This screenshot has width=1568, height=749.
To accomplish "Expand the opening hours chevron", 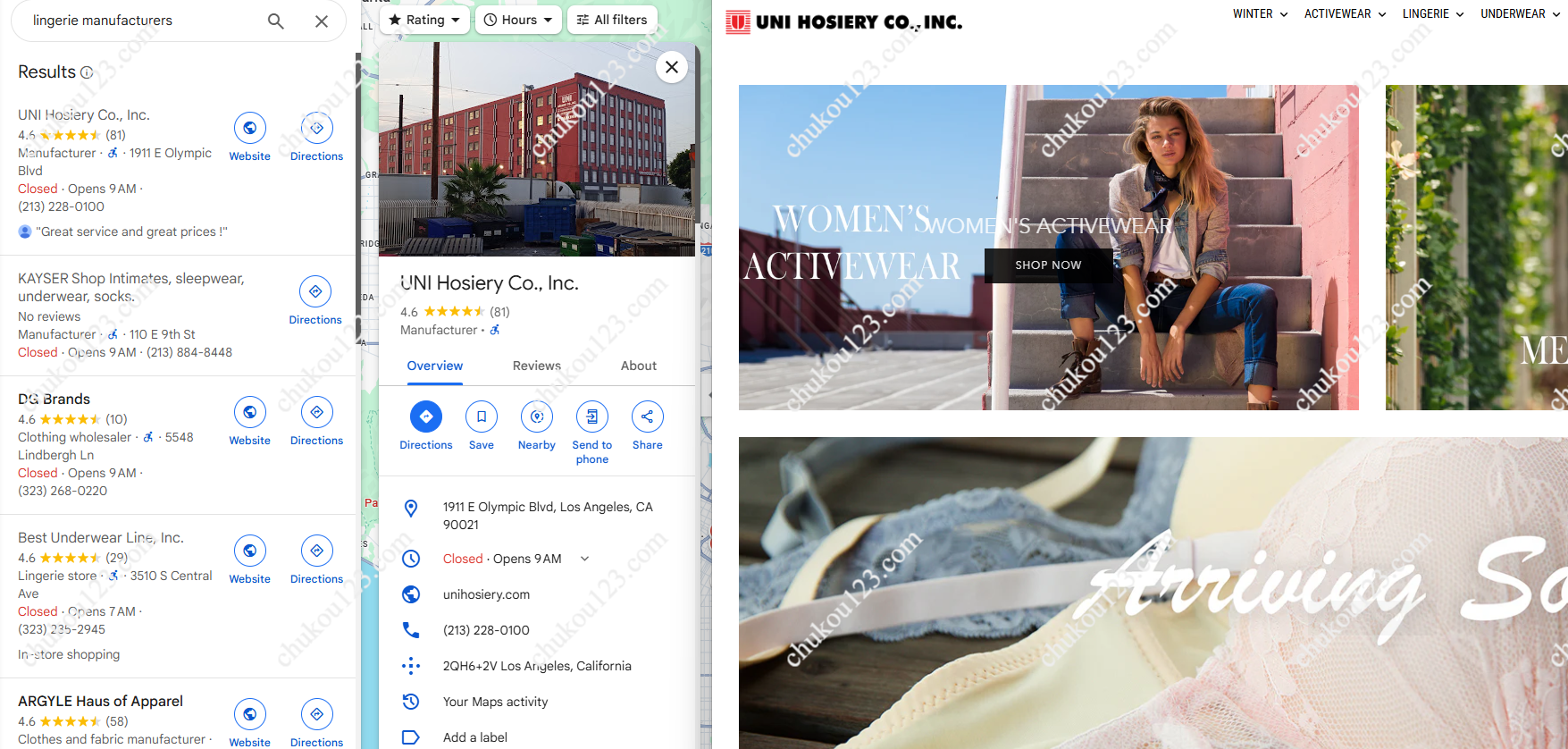I will click(x=585, y=559).
